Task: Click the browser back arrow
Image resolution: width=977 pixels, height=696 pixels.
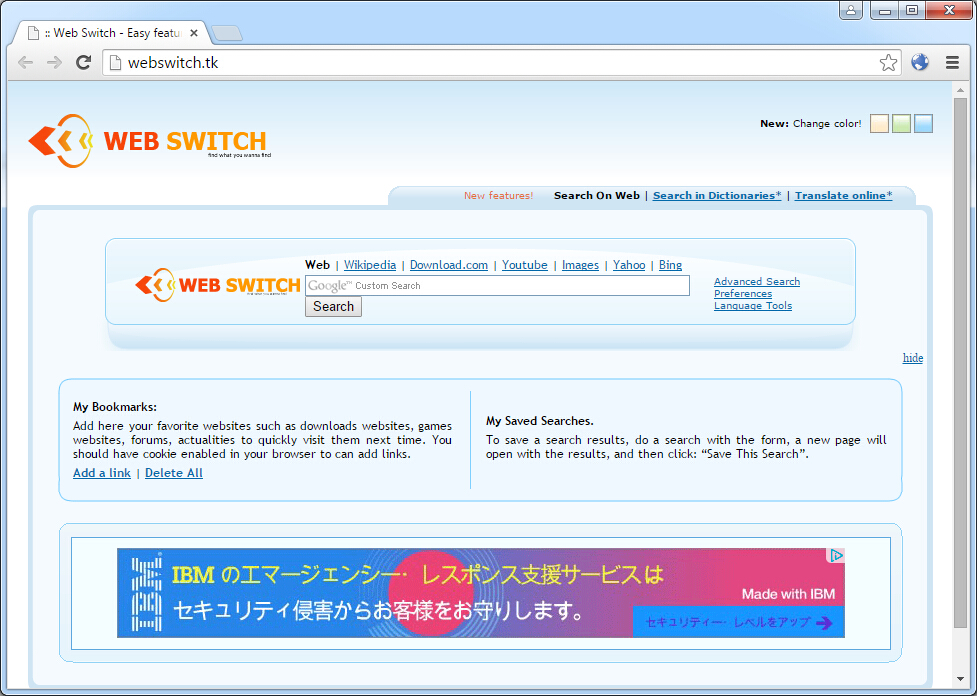Action: click(x=26, y=62)
